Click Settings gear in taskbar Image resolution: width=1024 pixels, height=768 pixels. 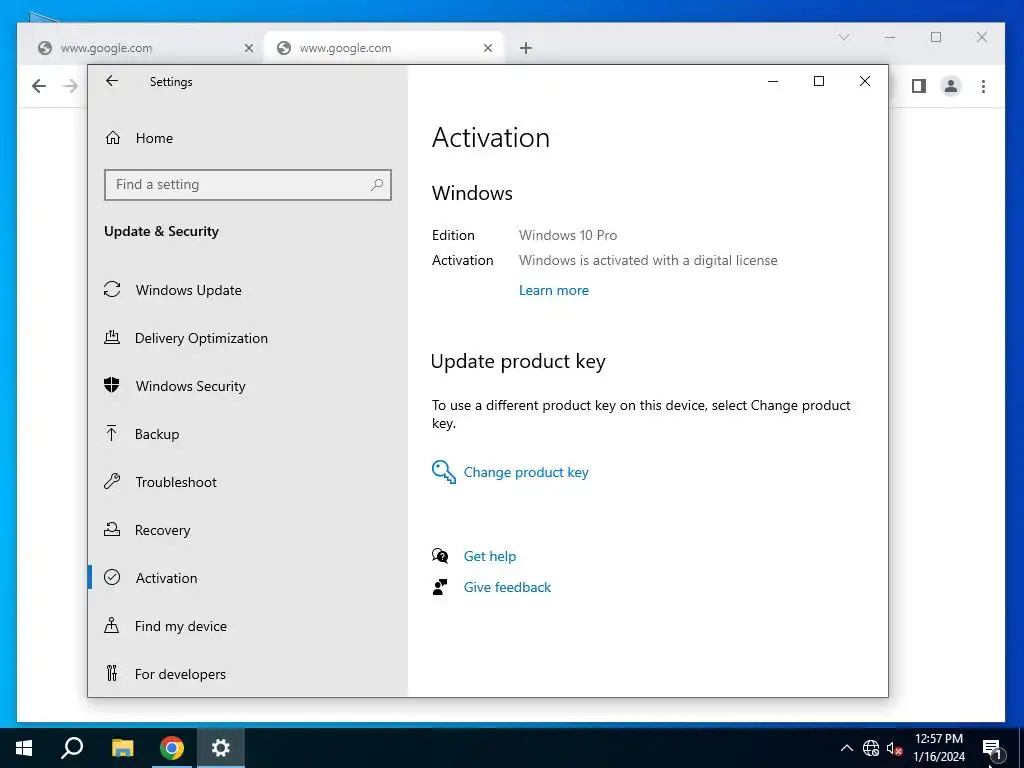[221, 748]
